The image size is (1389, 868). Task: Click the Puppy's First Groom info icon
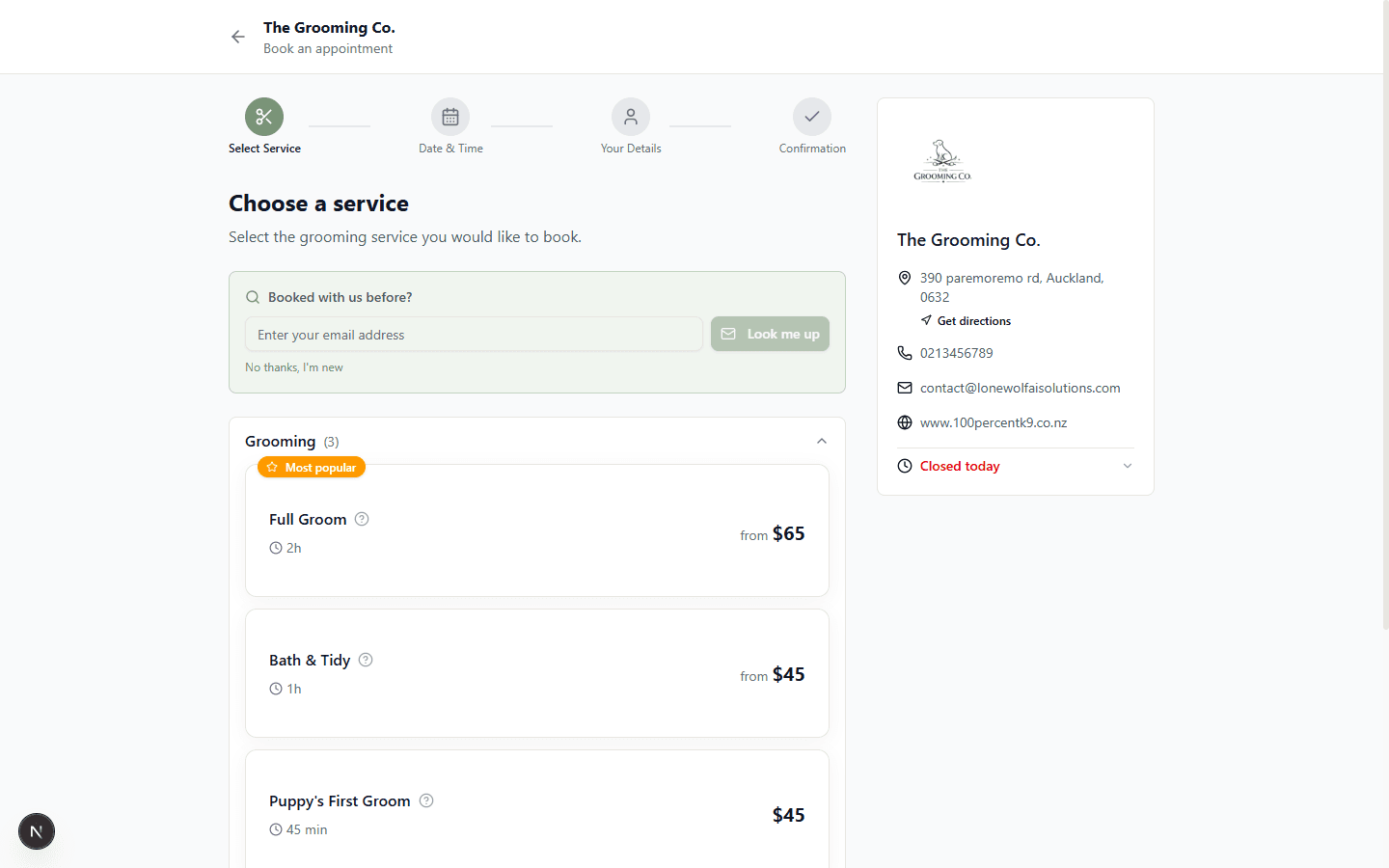[x=426, y=800]
